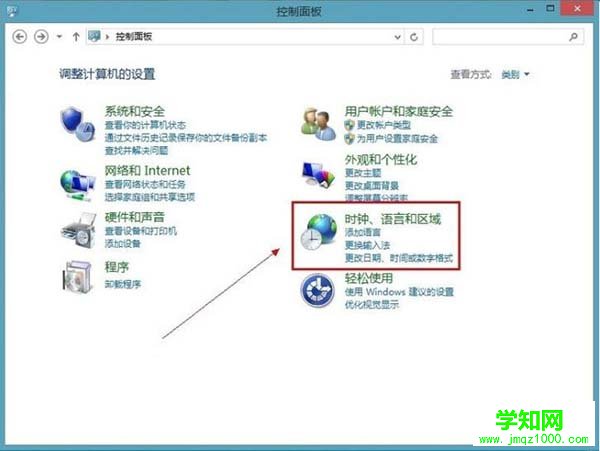
Task: Click 查看你的计算机状态 link
Action: [x=145, y=125]
